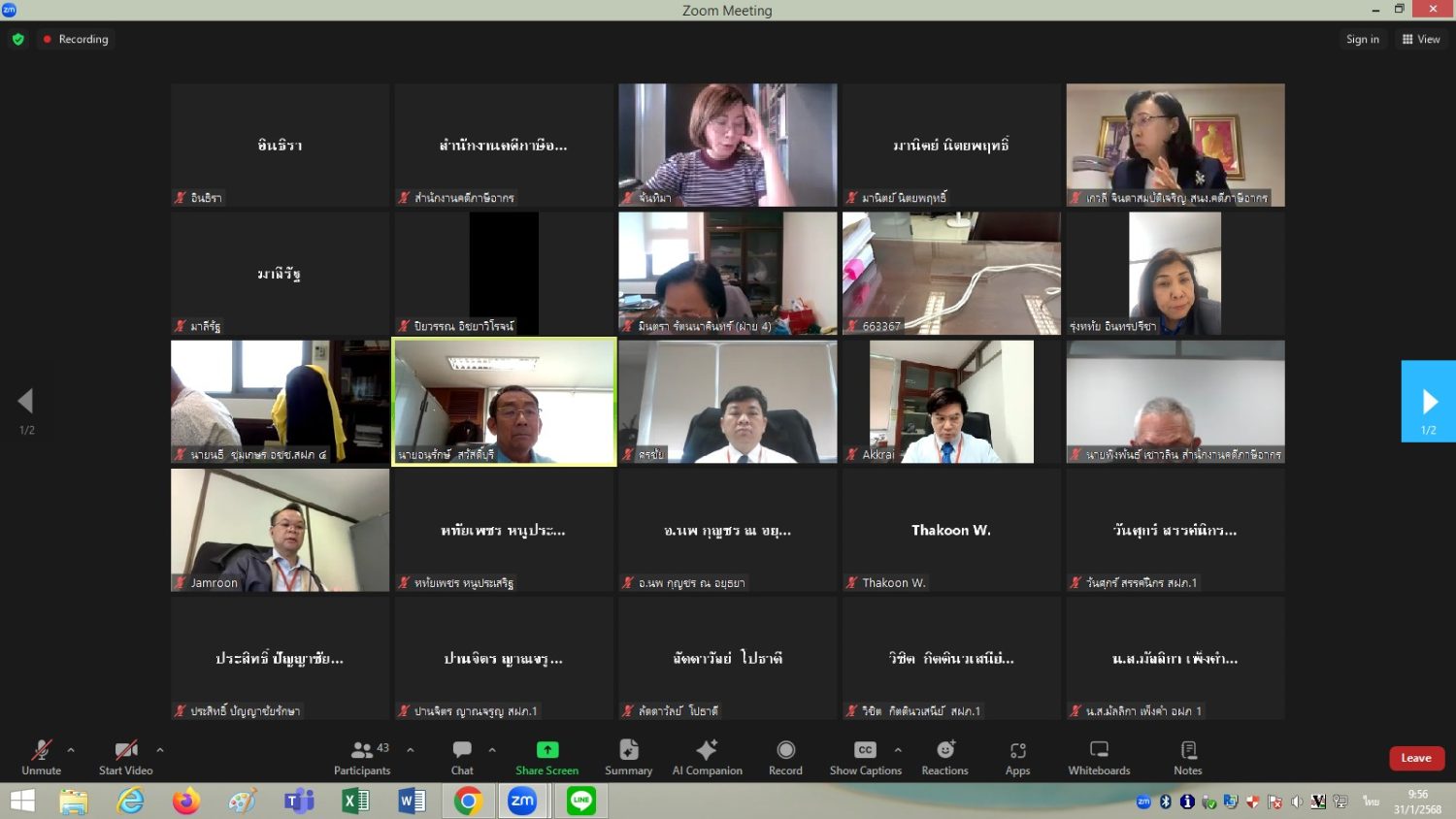
Task: Unmute the microphone
Action: (x=41, y=757)
